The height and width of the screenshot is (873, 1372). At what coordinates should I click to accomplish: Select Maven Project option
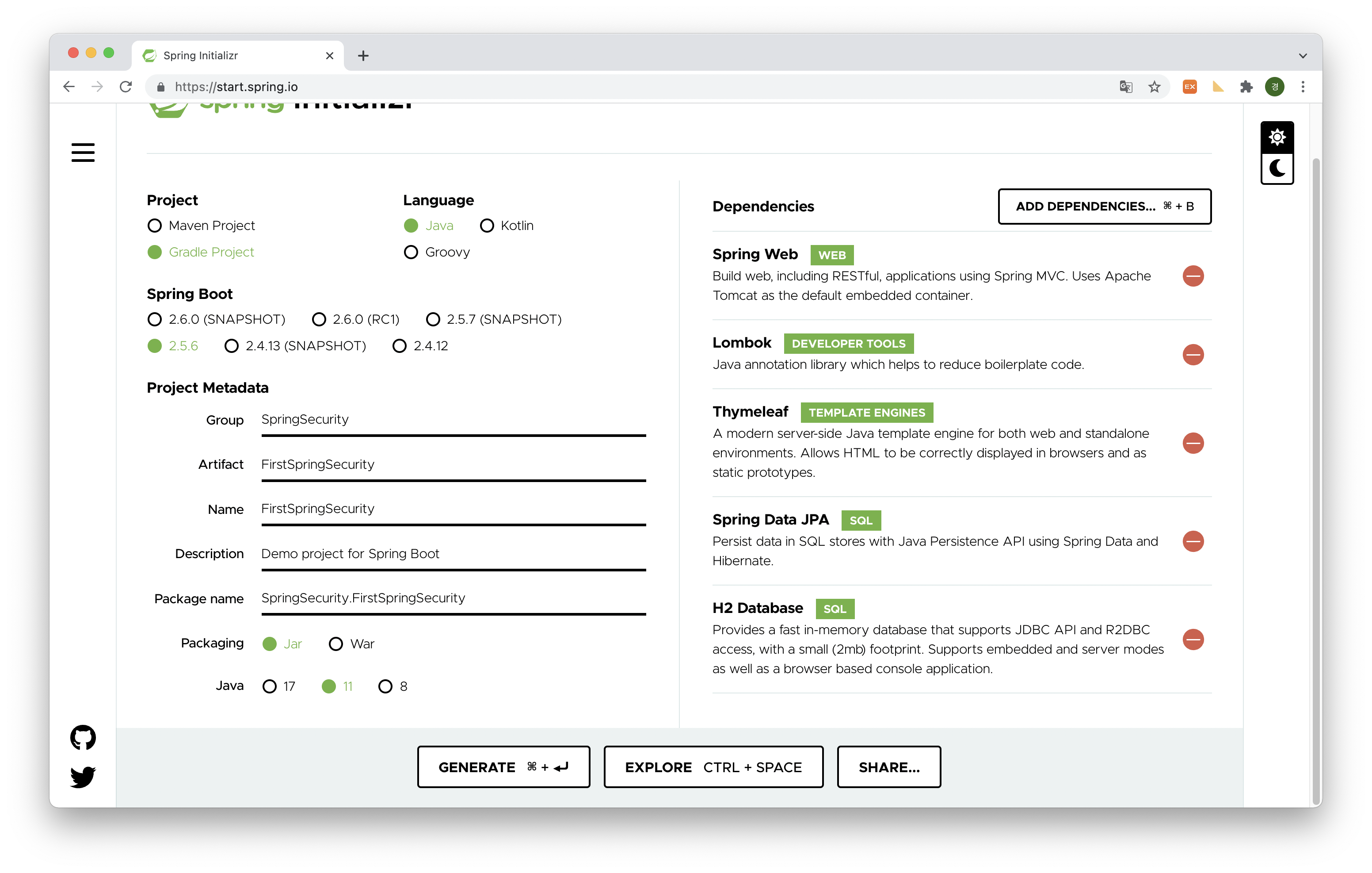tap(201, 225)
